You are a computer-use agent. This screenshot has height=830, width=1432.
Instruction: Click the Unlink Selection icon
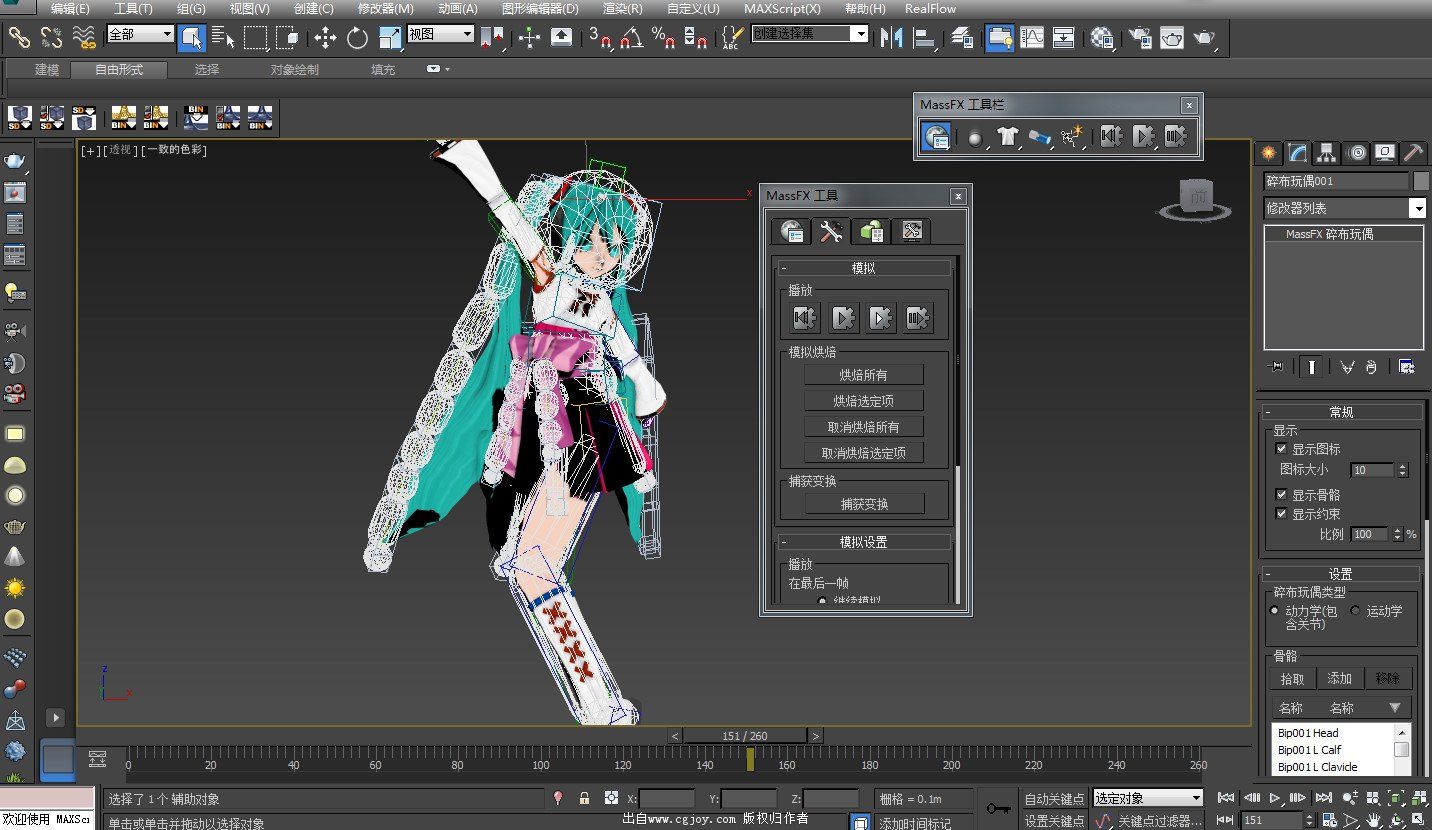tap(51, 38)
